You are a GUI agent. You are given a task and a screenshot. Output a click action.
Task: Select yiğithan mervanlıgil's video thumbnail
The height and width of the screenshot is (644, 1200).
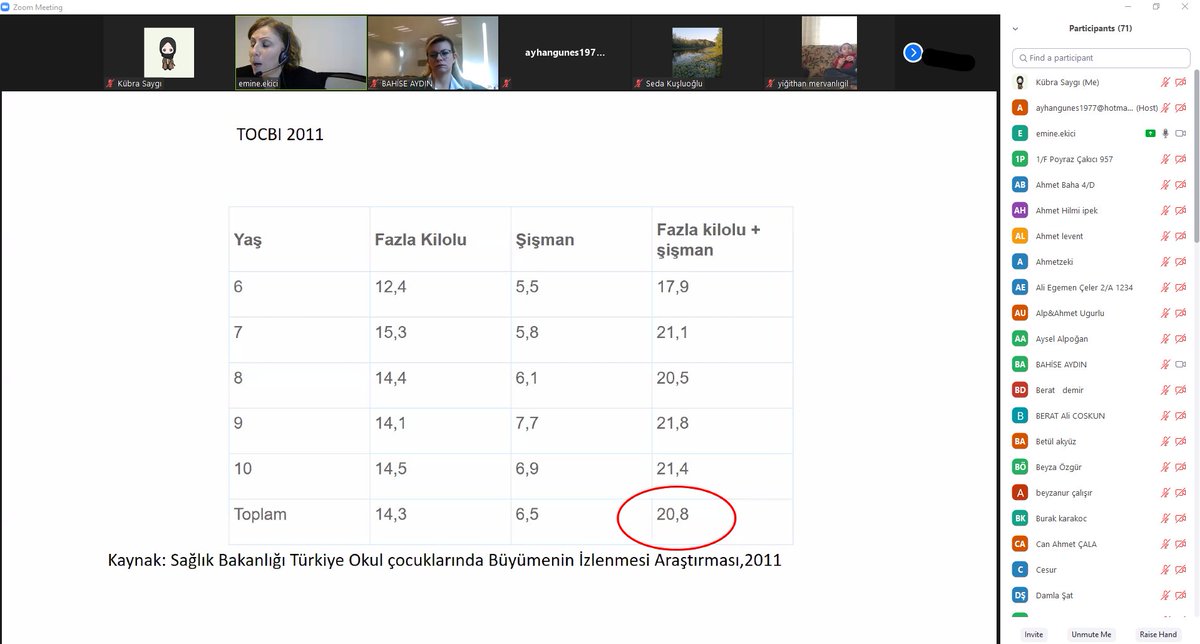(x=828, y=53)
